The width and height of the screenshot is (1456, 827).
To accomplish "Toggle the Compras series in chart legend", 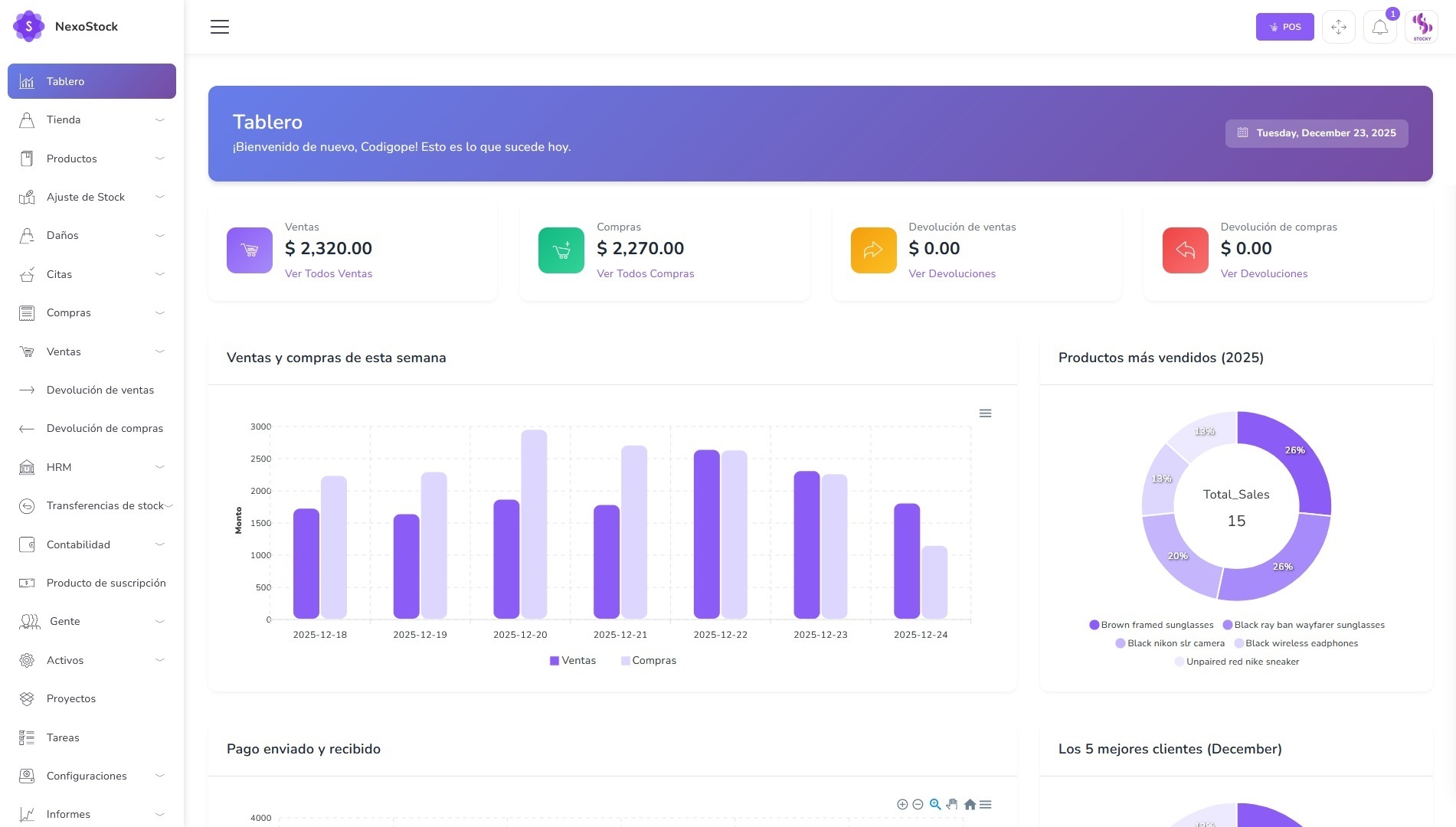I will [x=649, y=661].
